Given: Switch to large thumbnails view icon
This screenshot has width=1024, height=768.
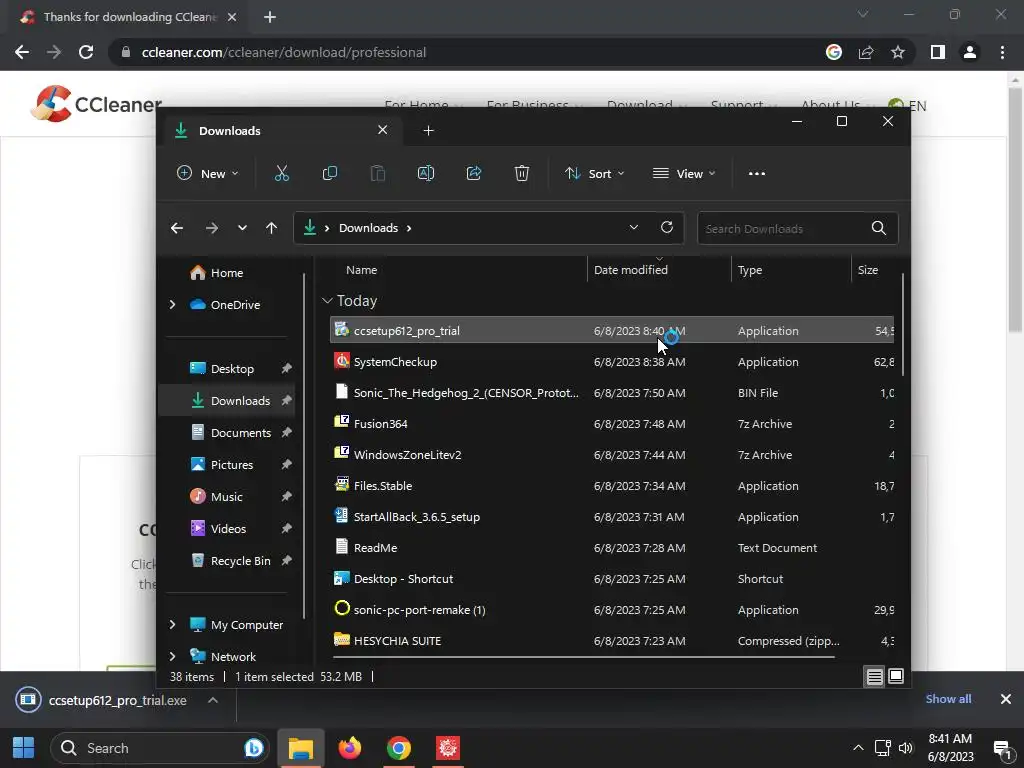Looking at the screenshot, I should click(896, 677).
